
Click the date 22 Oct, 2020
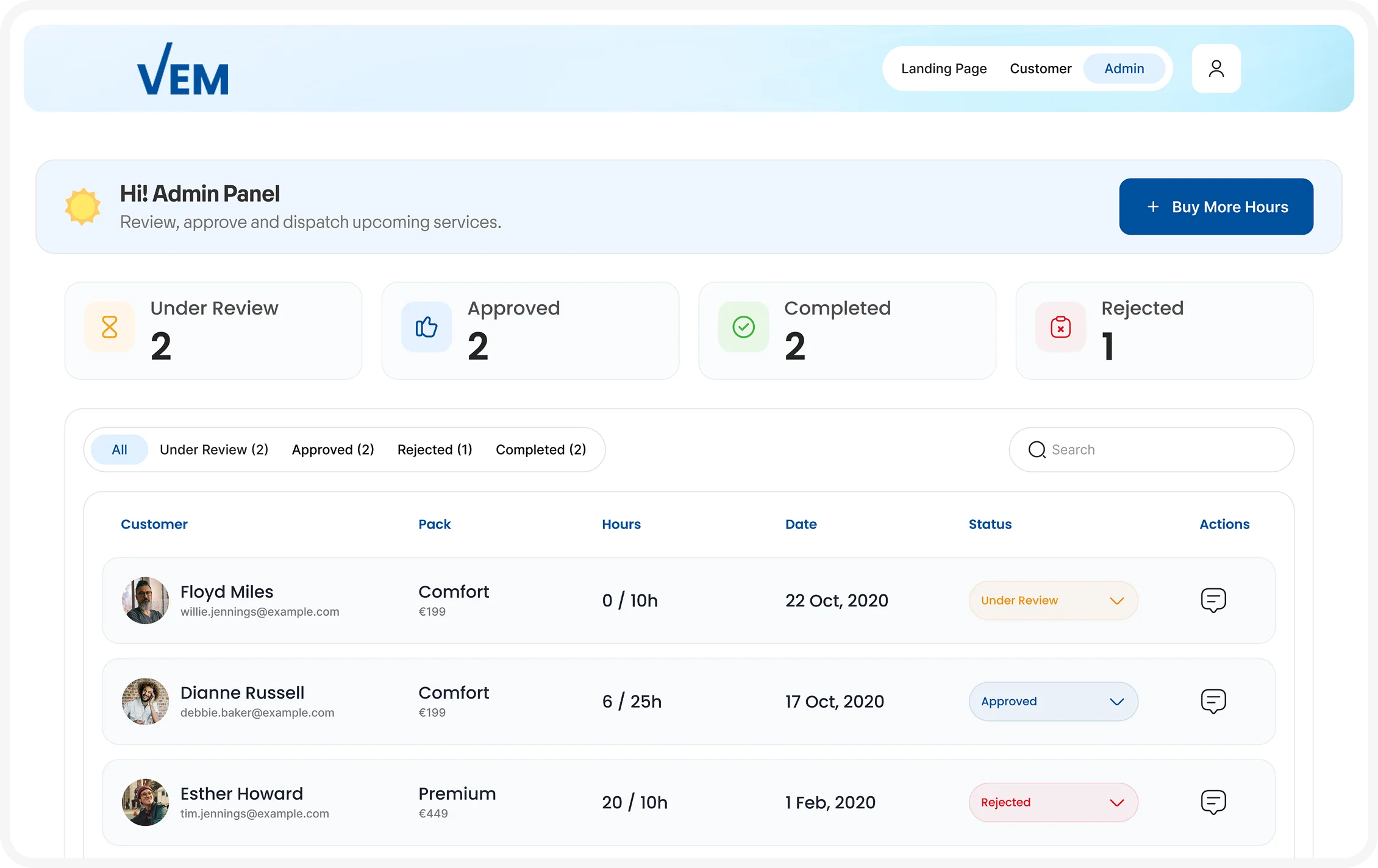click(837, 600)
